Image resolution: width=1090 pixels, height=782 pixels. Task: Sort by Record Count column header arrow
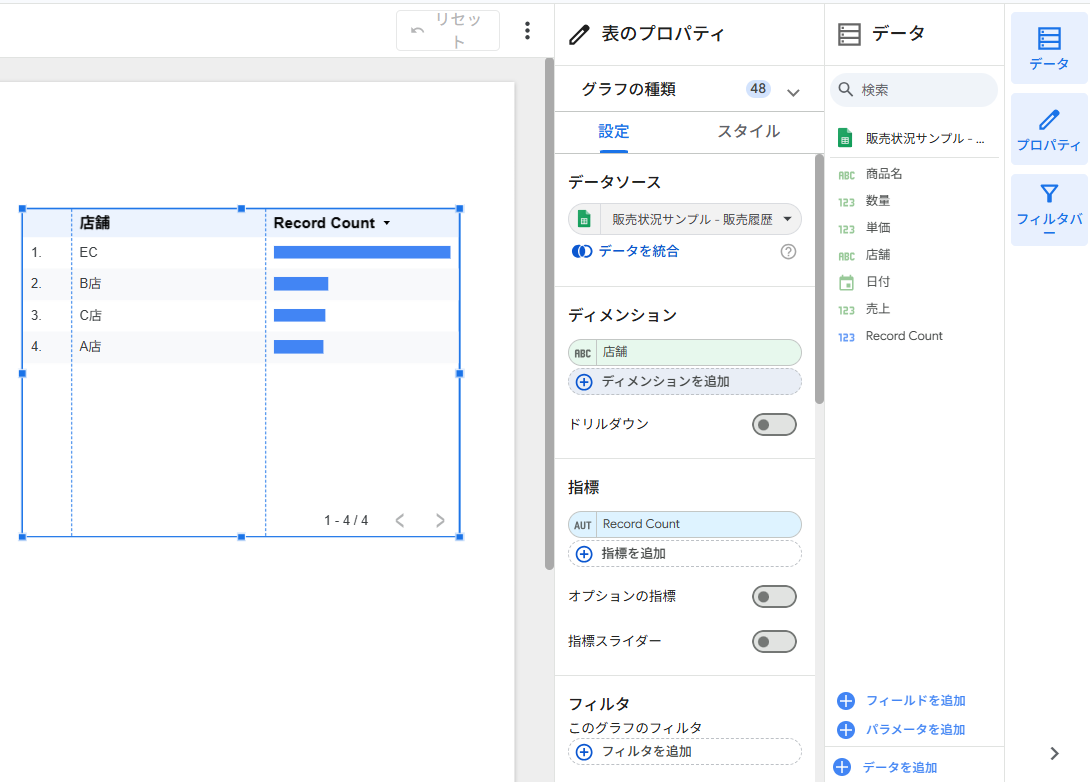(x=387, y=223)
